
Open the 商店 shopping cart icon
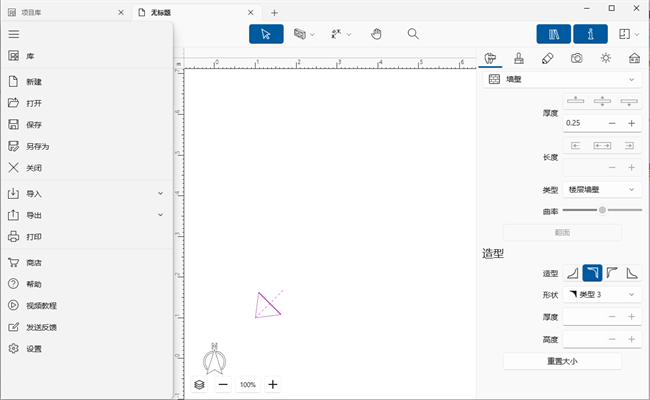tap(14, 262)
